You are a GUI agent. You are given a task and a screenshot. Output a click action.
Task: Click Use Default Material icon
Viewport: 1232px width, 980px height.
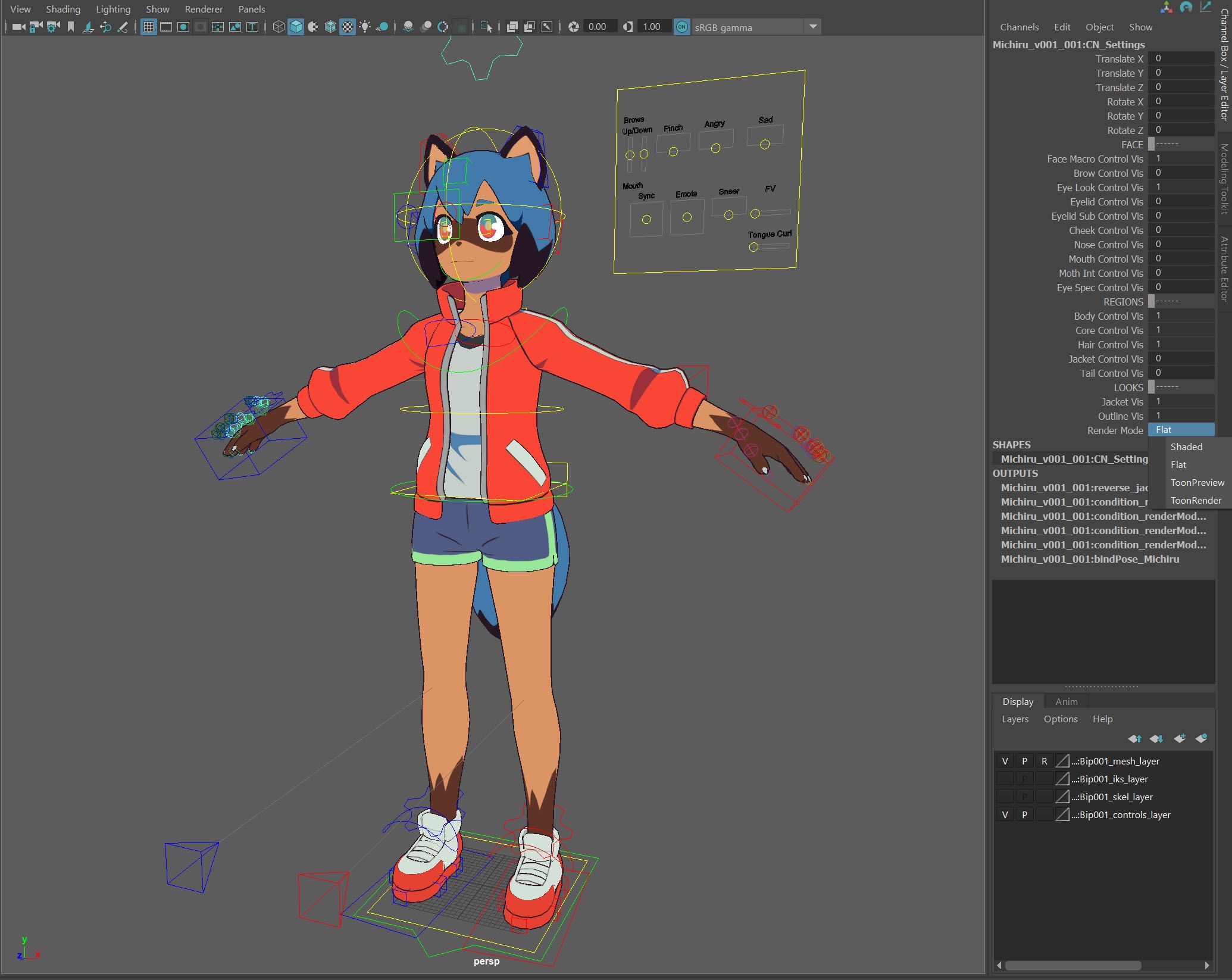point(313,27)
